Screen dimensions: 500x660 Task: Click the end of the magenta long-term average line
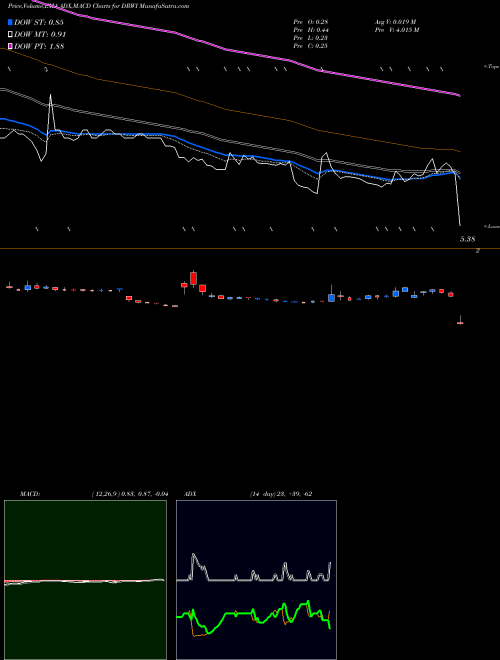point(459,96)
